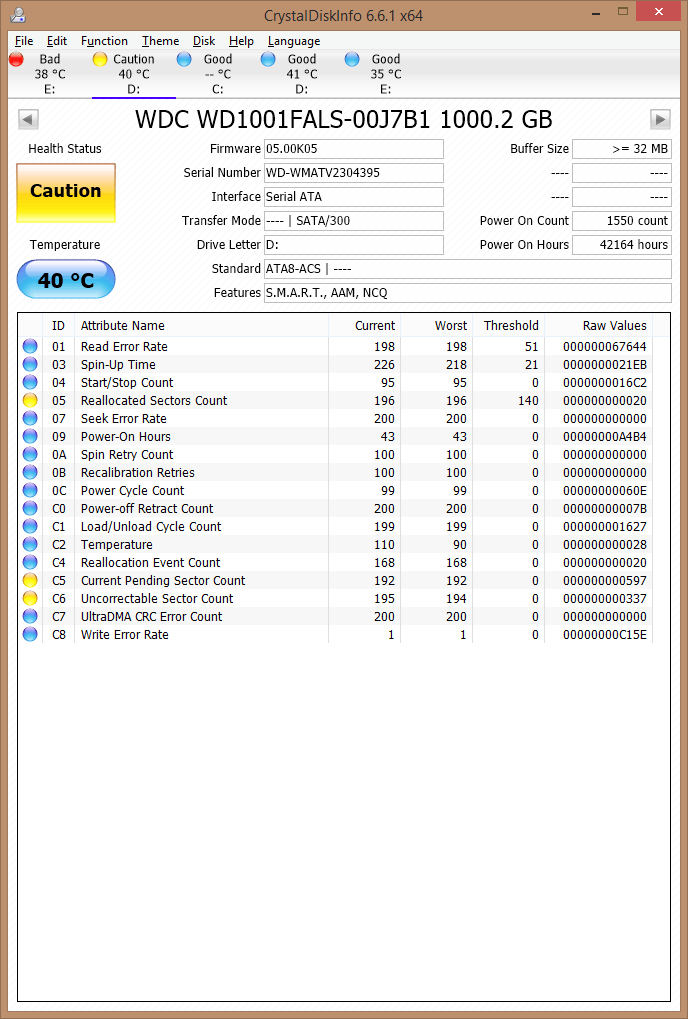Viewport: 688px width, 1019px height.
Task: Click the Transfer Mode field SATA/300
Action: pyautogui.click(x=353, y=221)
